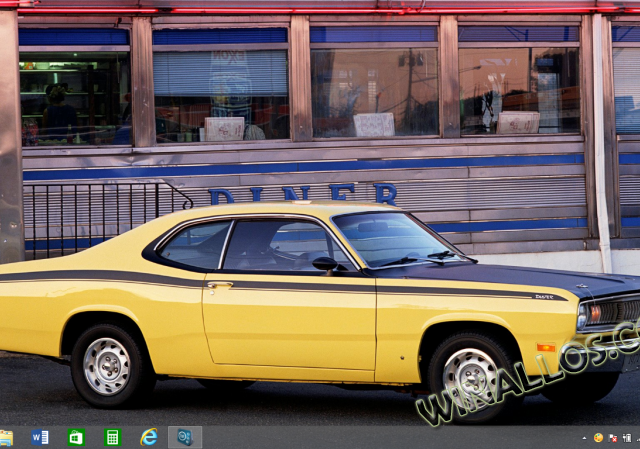
Task: Open the Windows Store taskbar icon
Action: pos(76,437)
